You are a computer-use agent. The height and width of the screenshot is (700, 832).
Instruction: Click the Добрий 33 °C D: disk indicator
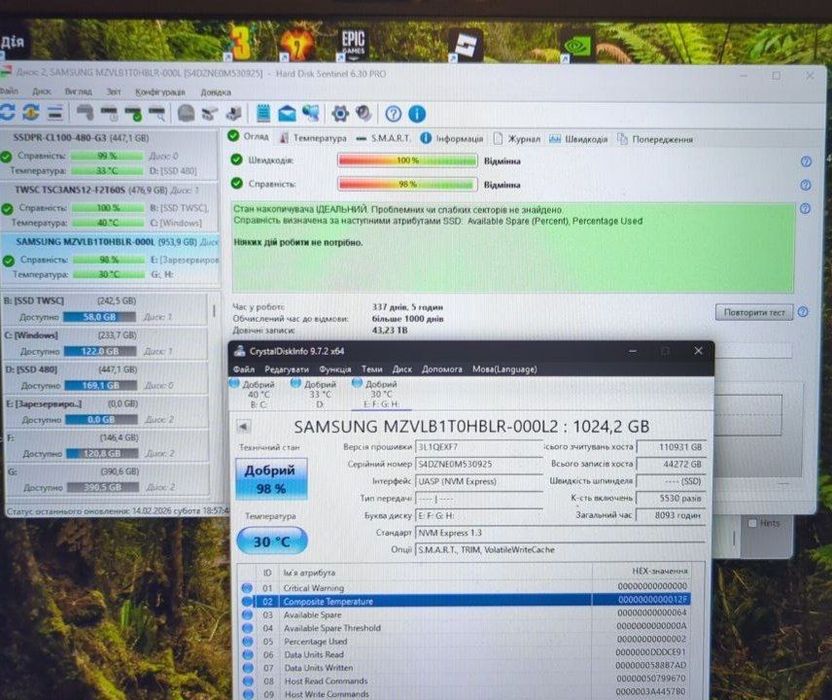point(318,394)
